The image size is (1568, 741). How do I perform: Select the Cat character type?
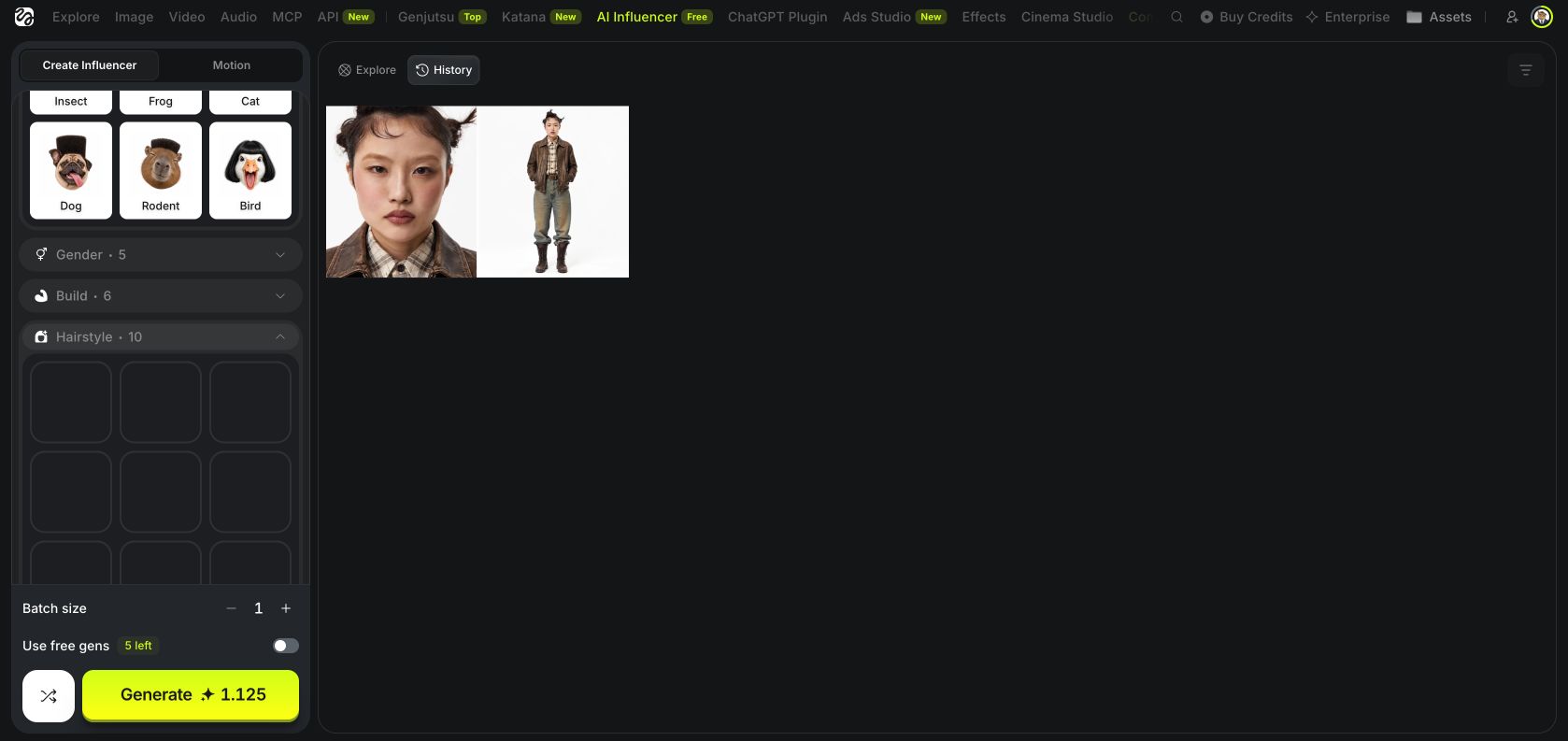250,102
